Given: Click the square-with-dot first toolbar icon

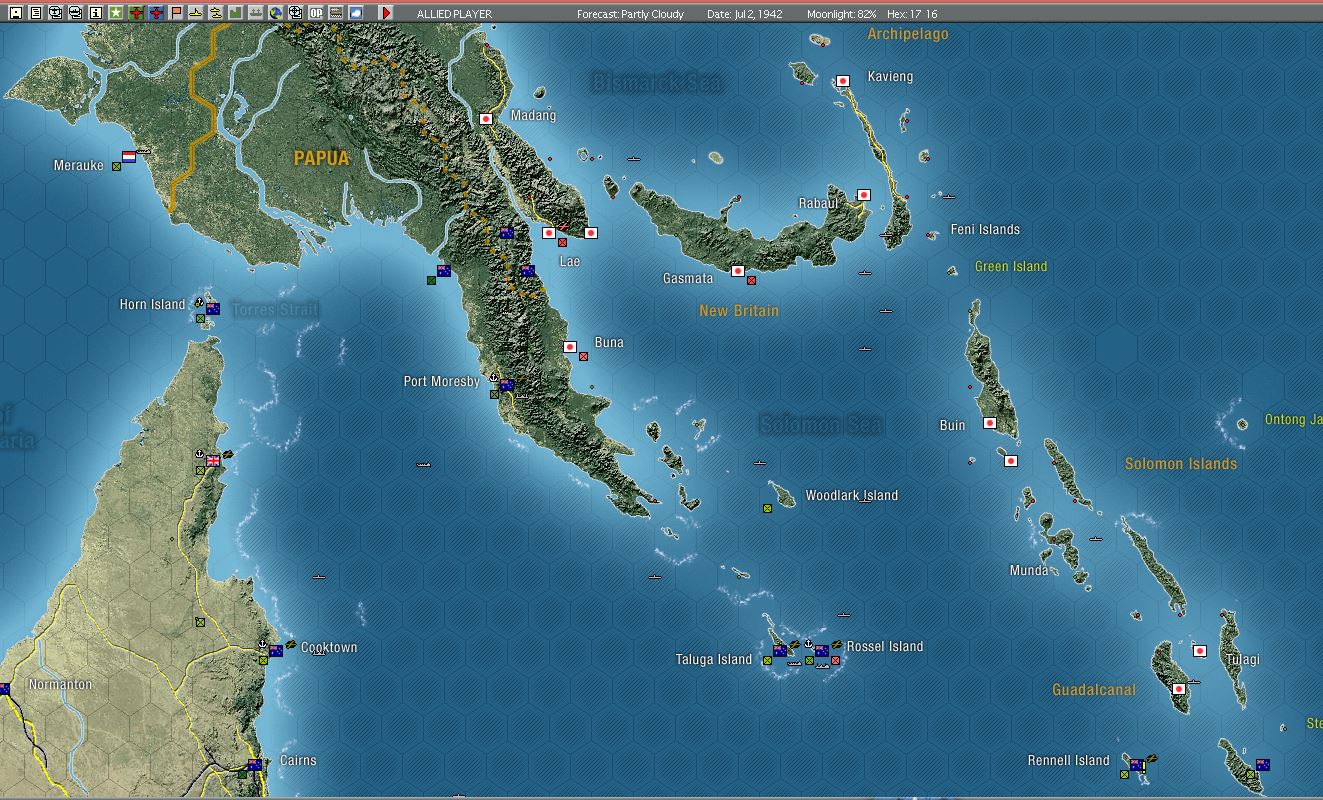Looking at the screenshot, I should pyautogui.click(x=16, y=13).
